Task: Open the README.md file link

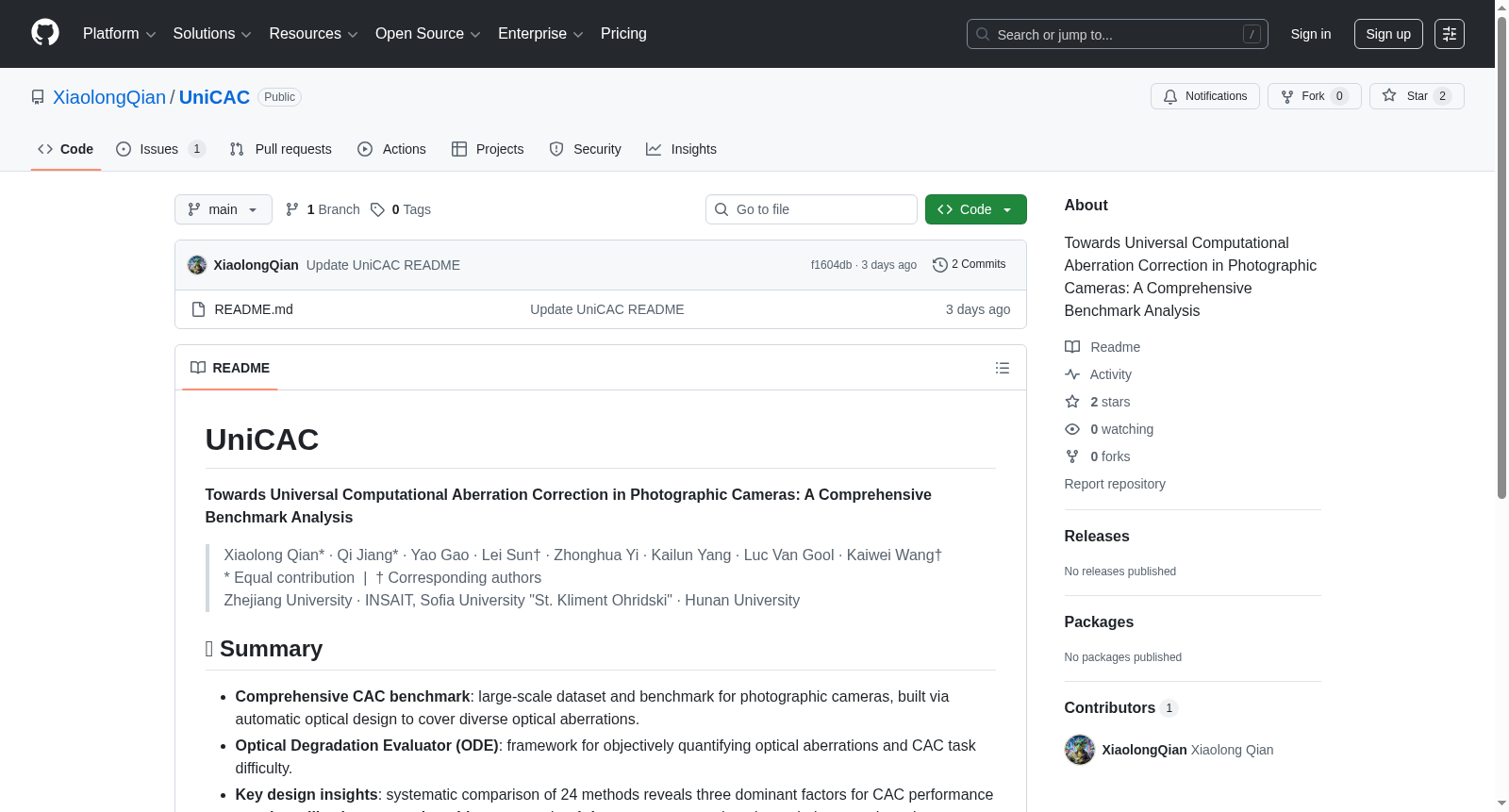Action: (x=254, y=309)
